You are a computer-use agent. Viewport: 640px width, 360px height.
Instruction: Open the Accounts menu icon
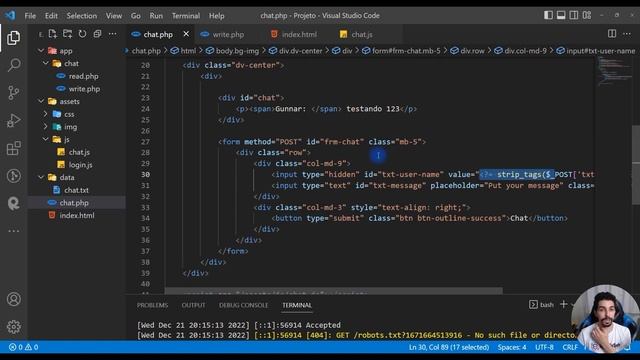(13, 299)
